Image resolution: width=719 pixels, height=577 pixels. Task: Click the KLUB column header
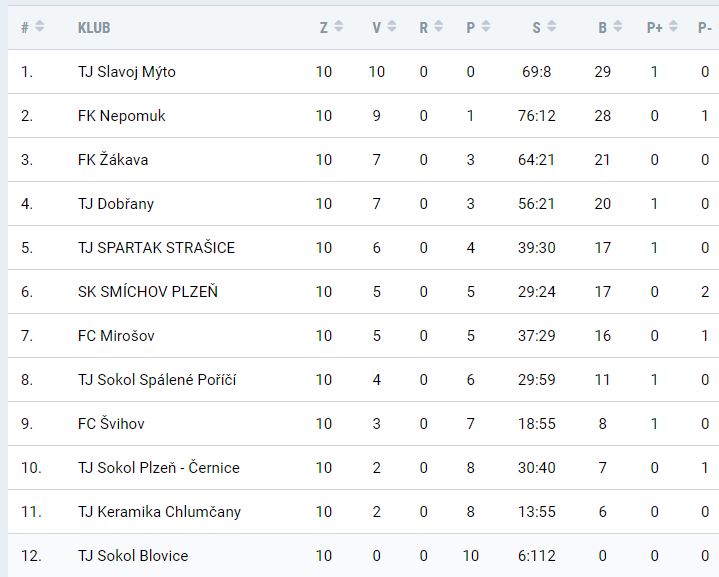94,28
